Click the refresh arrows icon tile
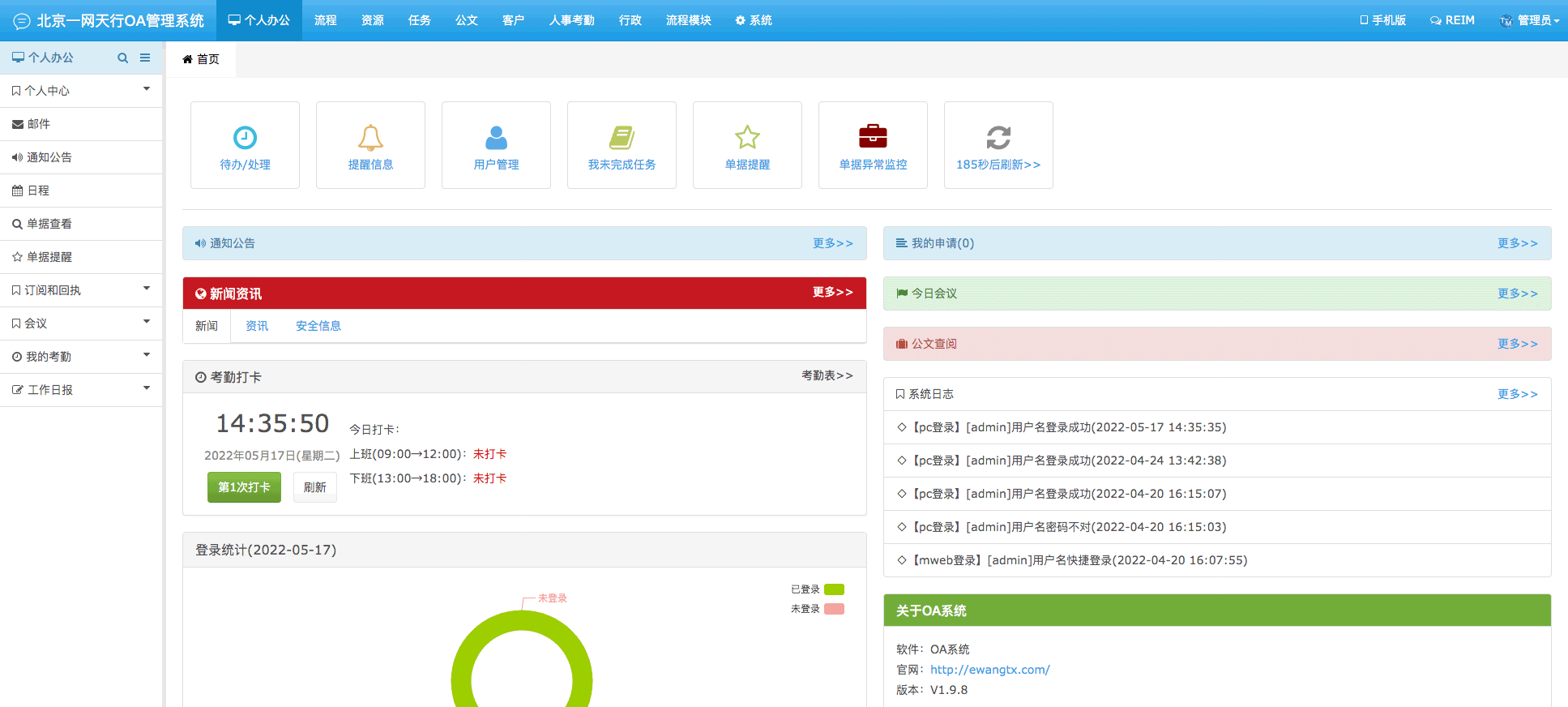The image size is (1568, 707). pos(998,138)
